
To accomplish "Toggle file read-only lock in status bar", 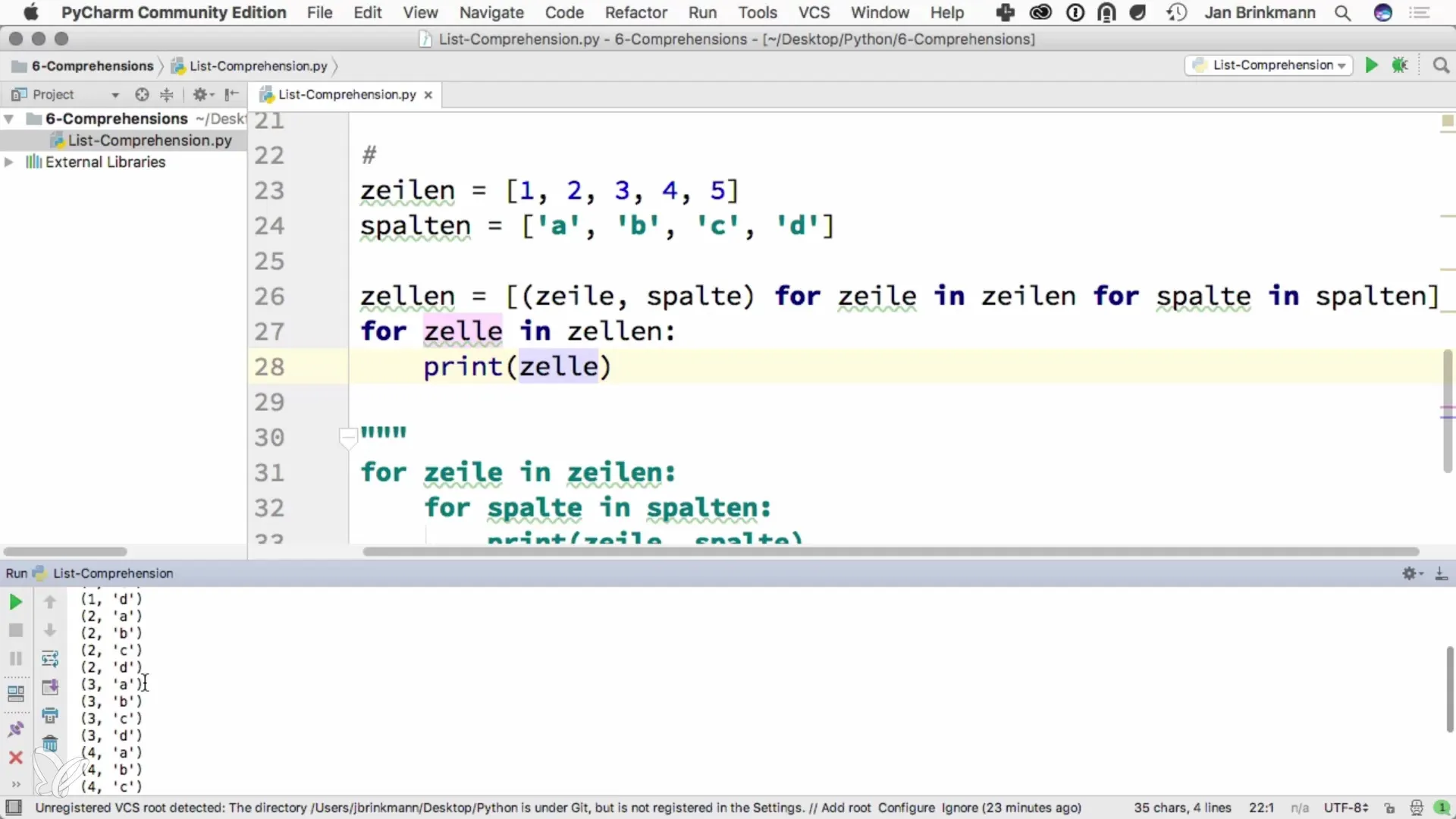I will tap(1389, 808).
